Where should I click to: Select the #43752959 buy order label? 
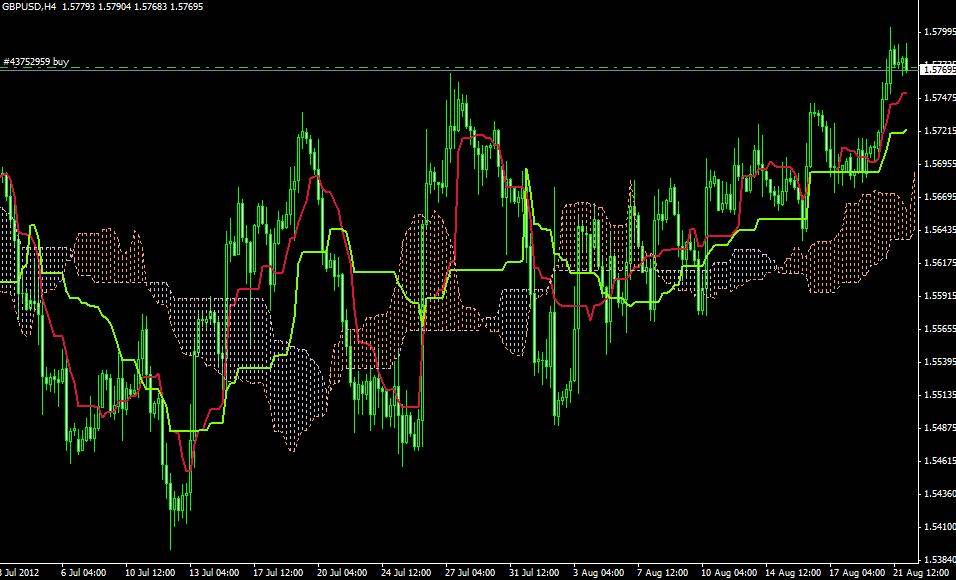(x=36, y=62)
